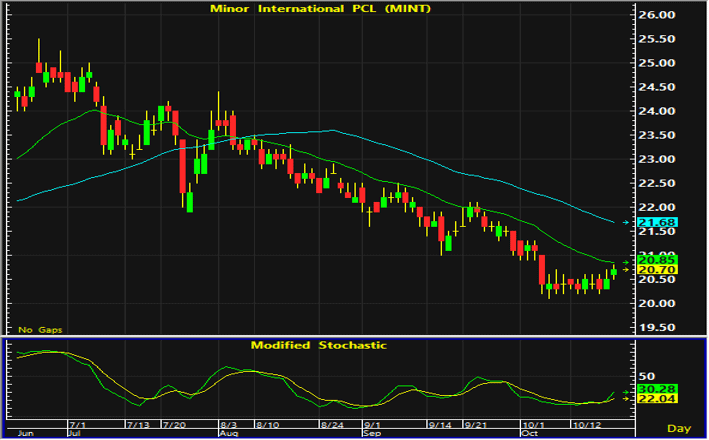Click the Oct month label
709x440 pixels.
click(529, 433)
